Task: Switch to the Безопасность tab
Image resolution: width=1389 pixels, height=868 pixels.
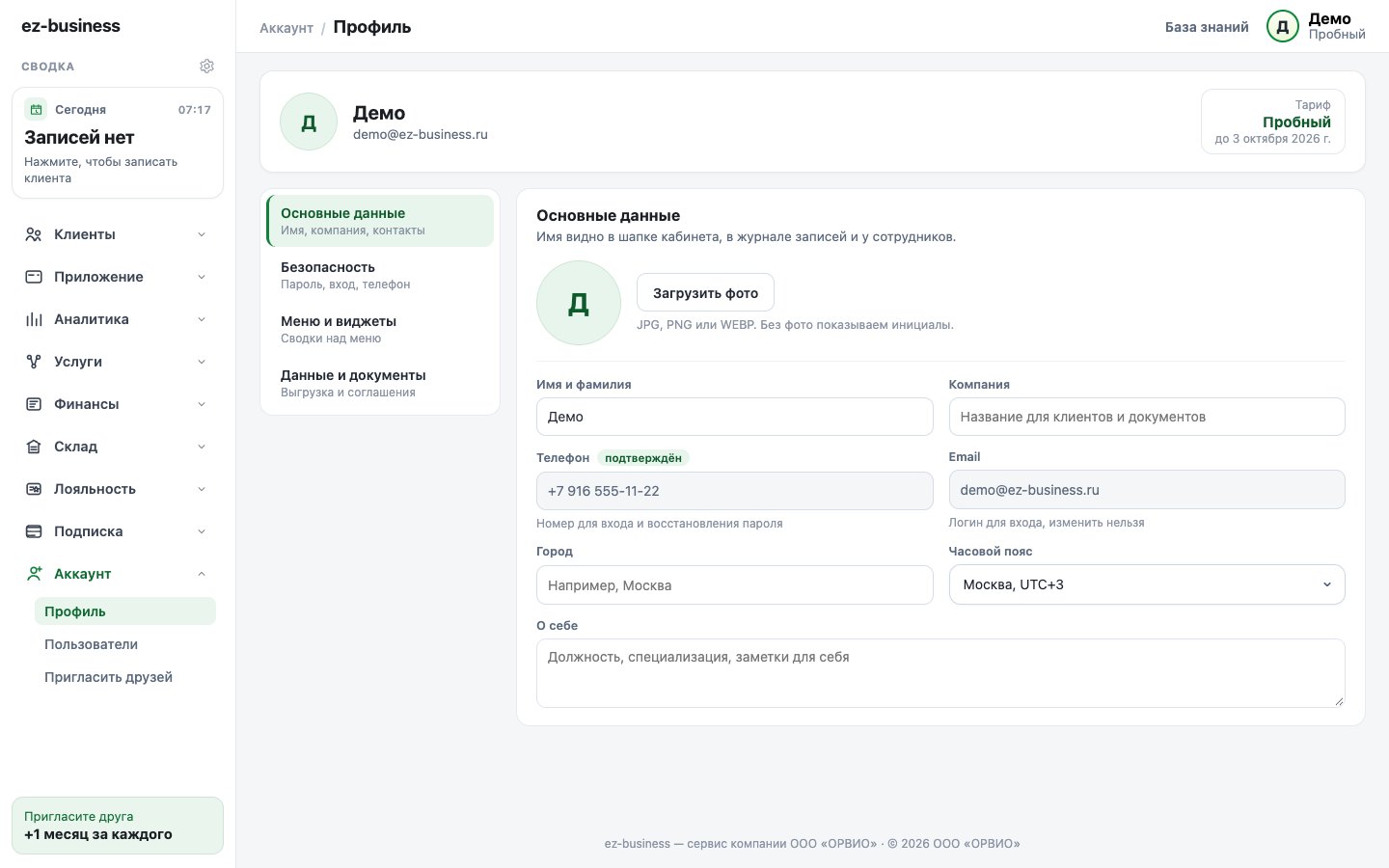Action: point(380,275)
